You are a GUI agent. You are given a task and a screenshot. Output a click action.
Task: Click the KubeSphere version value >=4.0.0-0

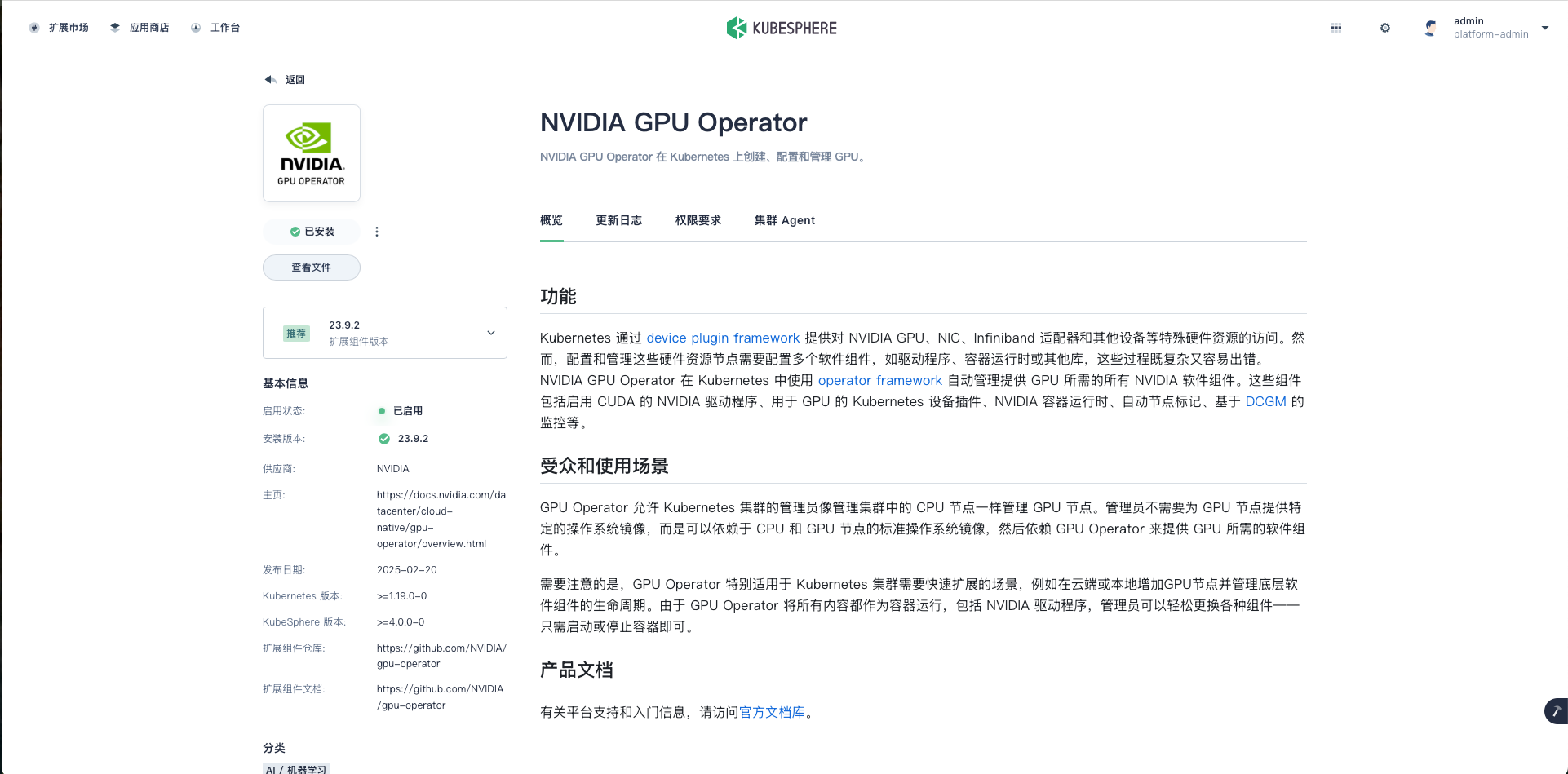click(x=401, y=622)
